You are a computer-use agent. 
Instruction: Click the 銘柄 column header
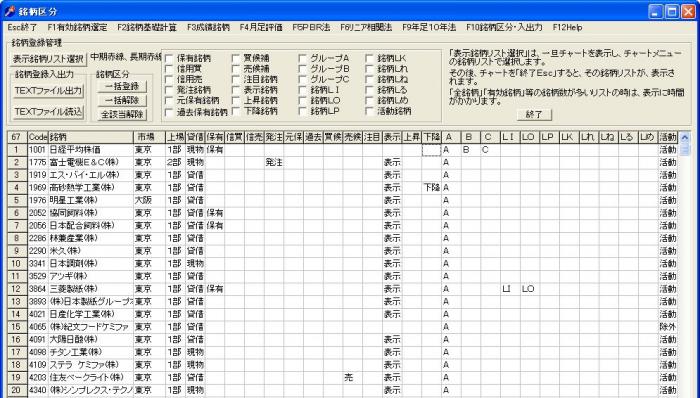90,137
